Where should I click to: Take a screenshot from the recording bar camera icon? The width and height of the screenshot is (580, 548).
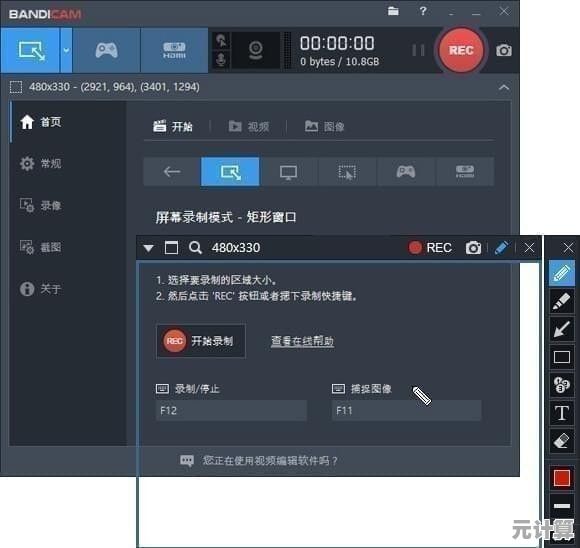tap(473, 248)
